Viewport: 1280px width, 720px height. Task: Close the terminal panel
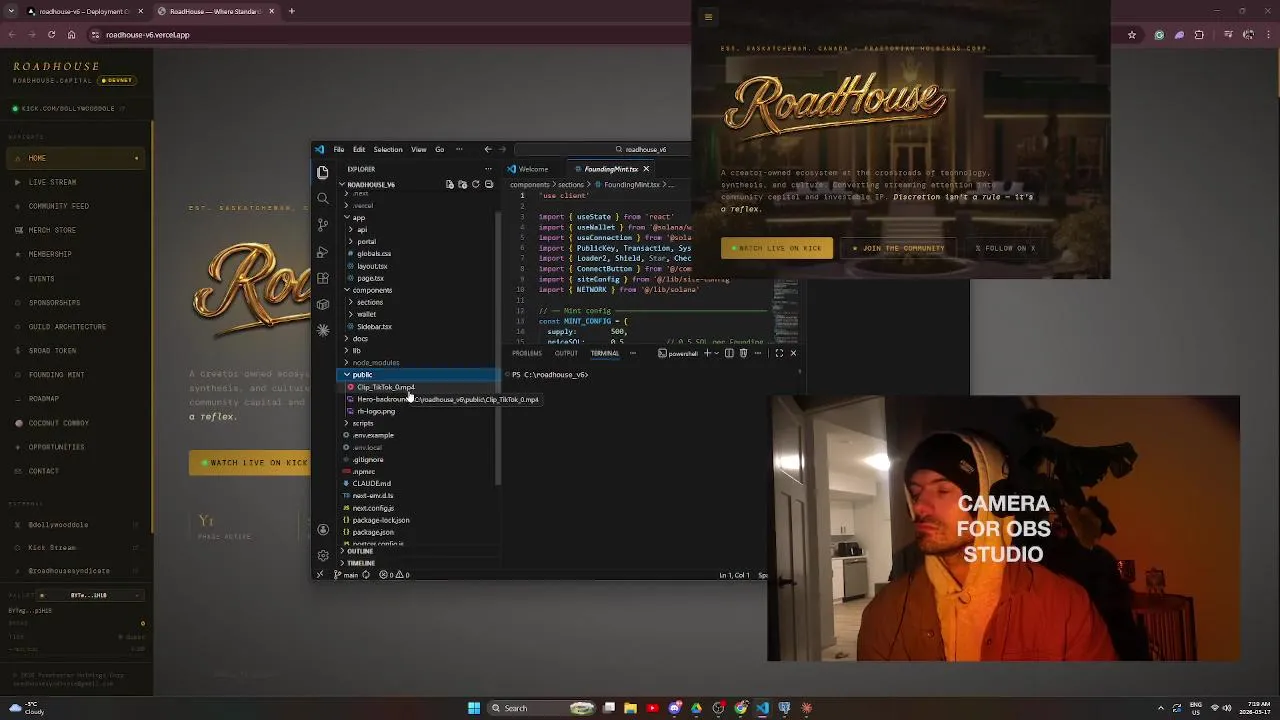pos(793,353)
